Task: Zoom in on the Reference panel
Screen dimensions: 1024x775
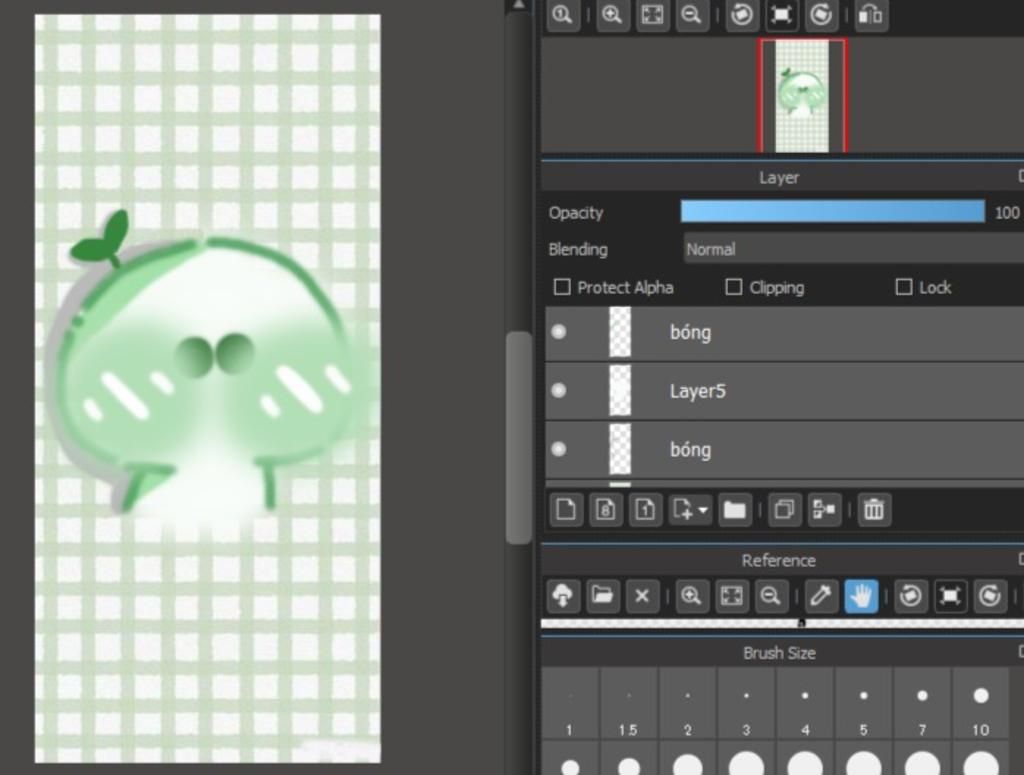Action: point(691,595)
